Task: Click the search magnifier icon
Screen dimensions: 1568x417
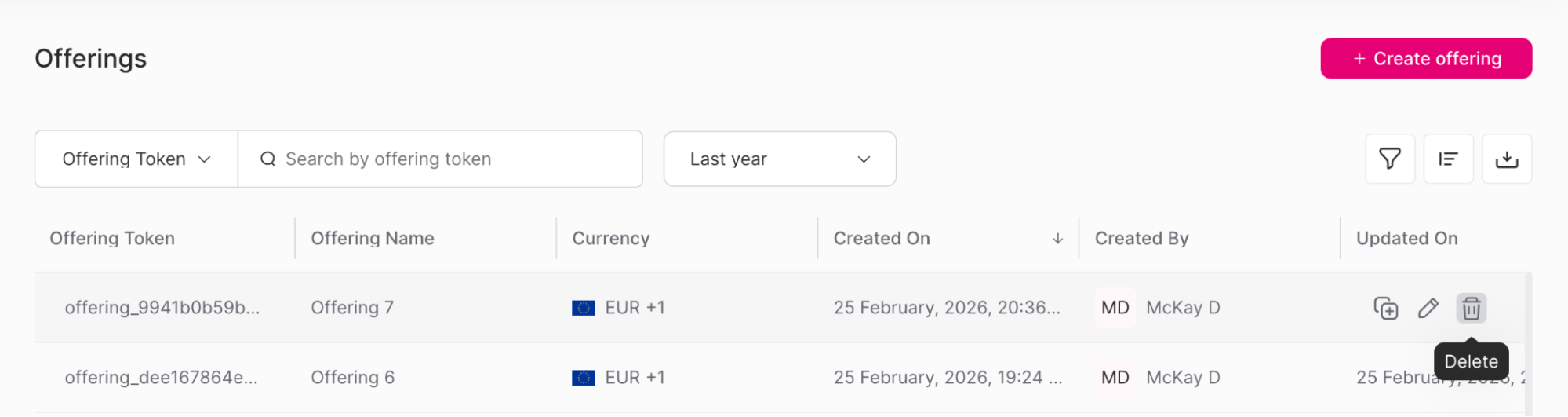Action: point(268,159)
